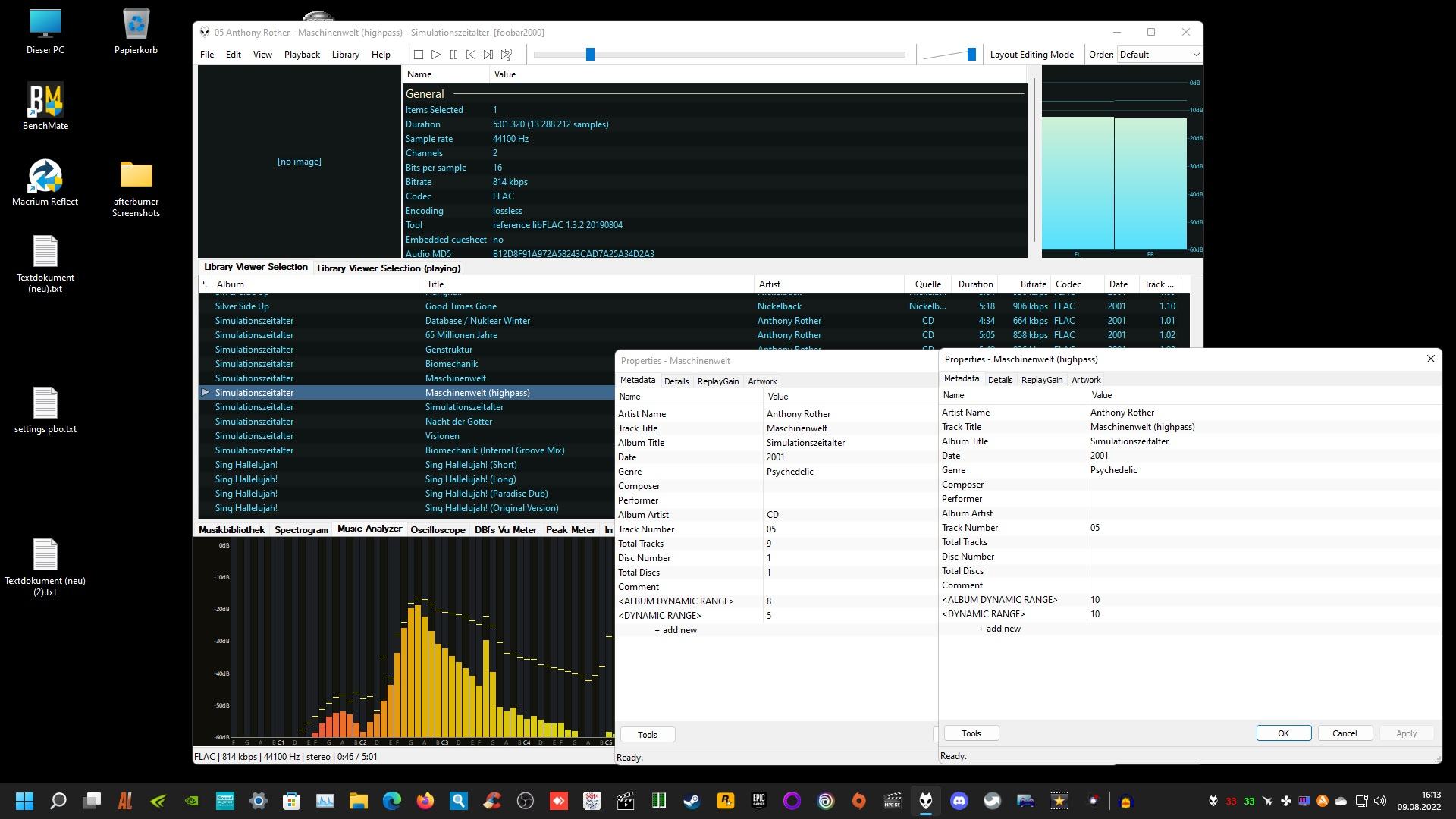Switch to Library Viewer Selection (playing) tab
Screen dimensions: 1456x819
coord(388,268)
